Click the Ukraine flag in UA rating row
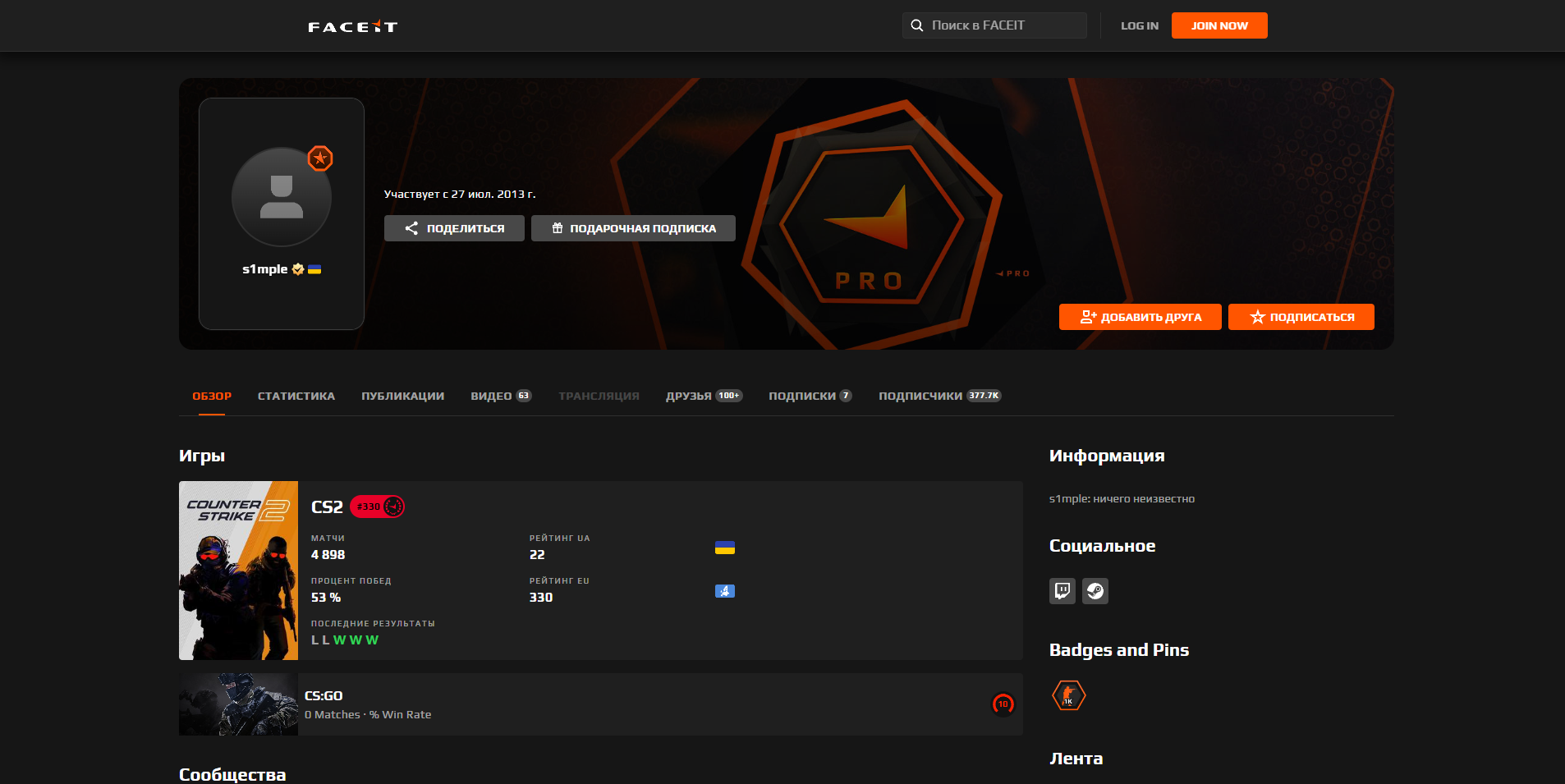Screen dimensions: 1565x784 (x=725, y=548)
